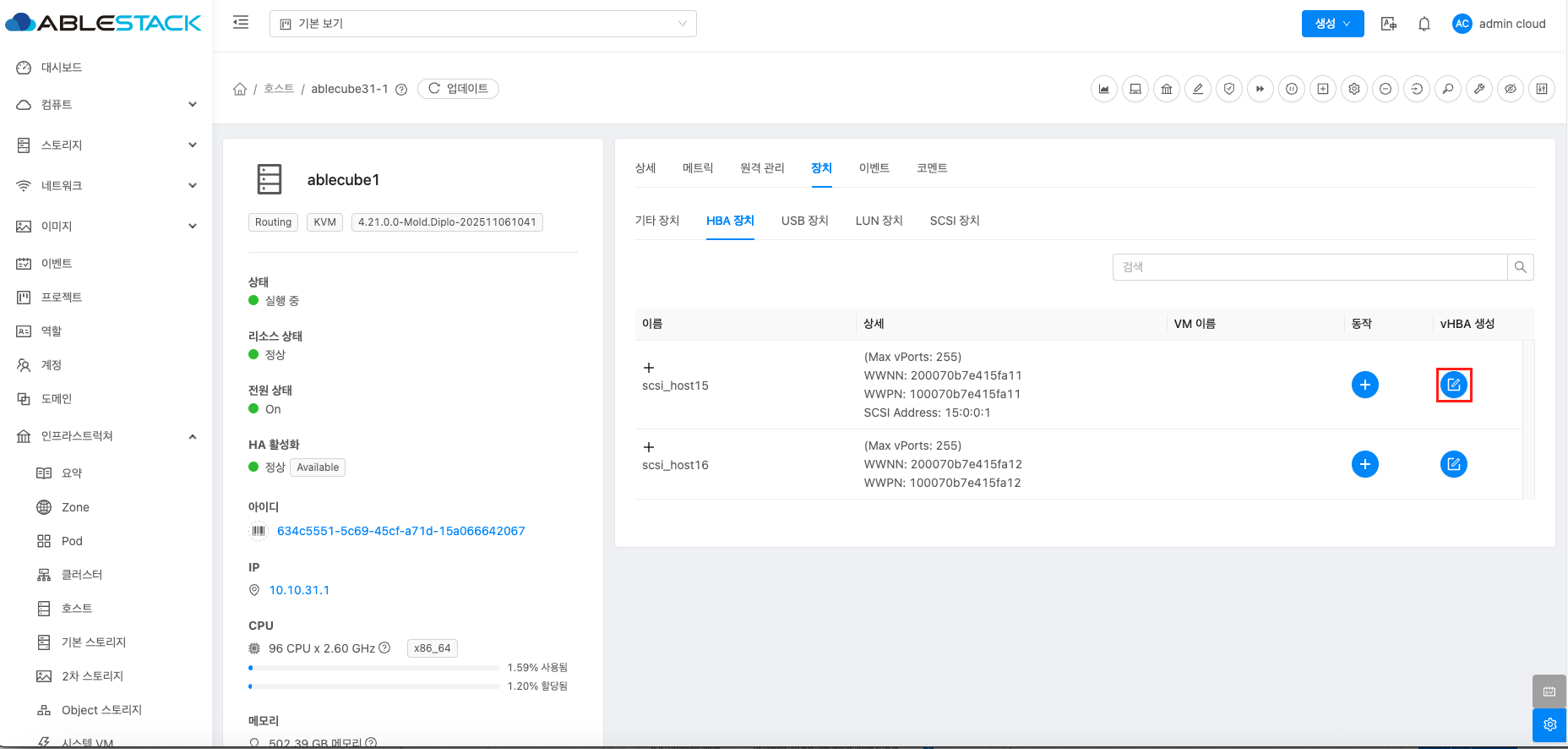Open the 생성 create dropdown button

[1332, 24]
